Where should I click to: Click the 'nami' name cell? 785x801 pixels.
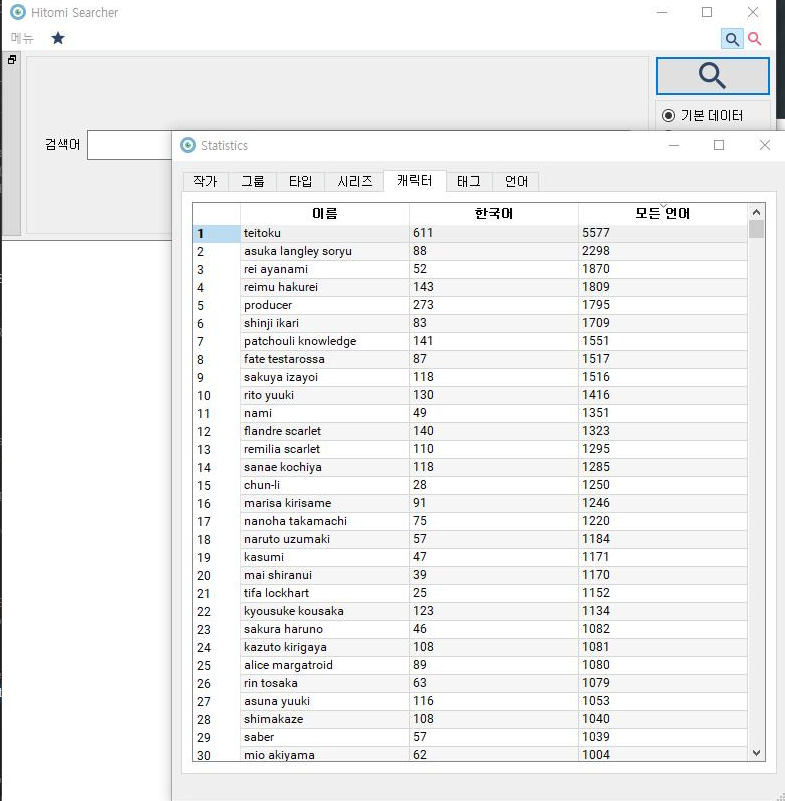pyautogui.click(x=325, y=413)
